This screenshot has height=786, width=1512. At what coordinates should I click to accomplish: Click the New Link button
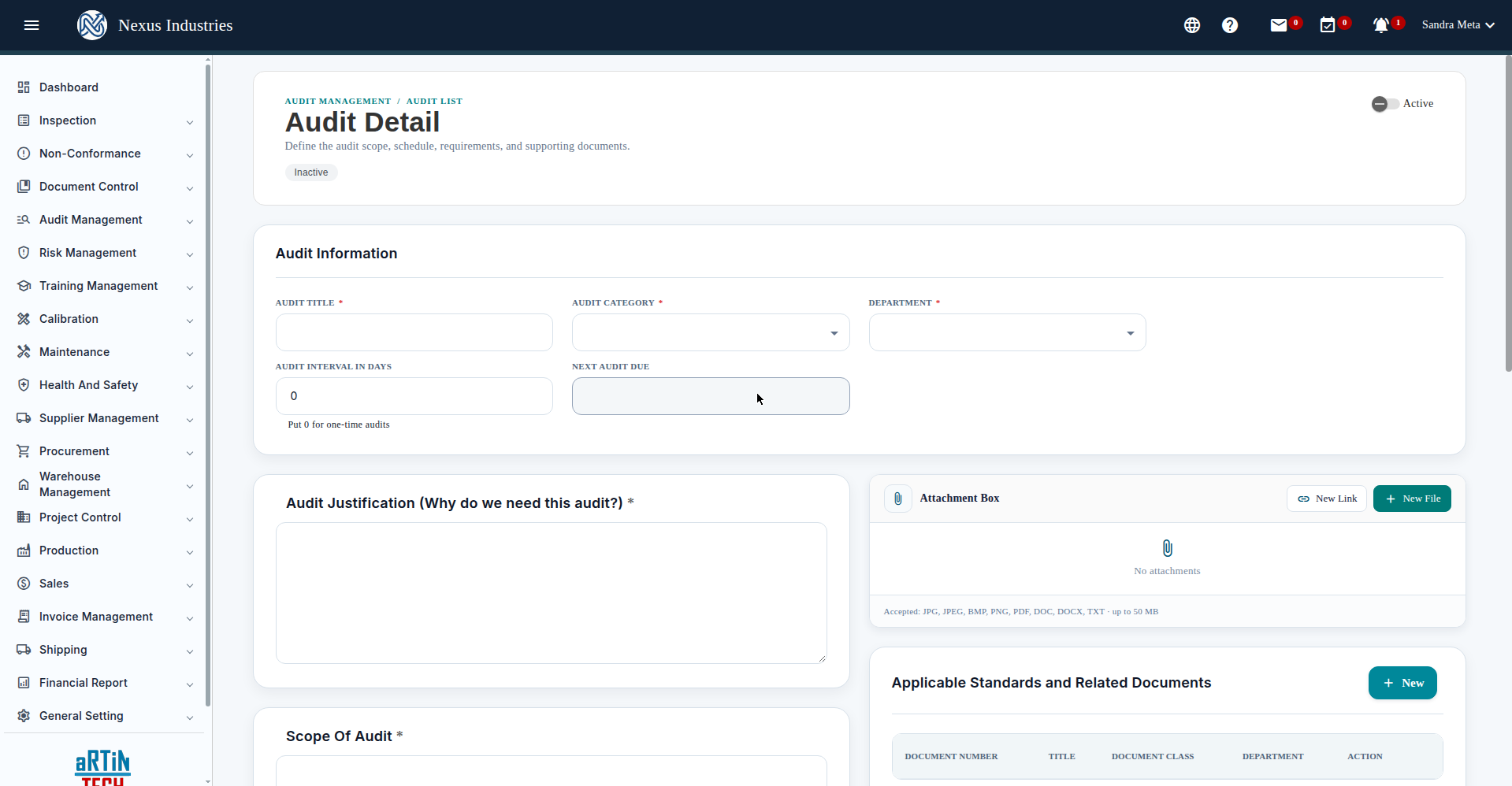tap(1327, 499)
